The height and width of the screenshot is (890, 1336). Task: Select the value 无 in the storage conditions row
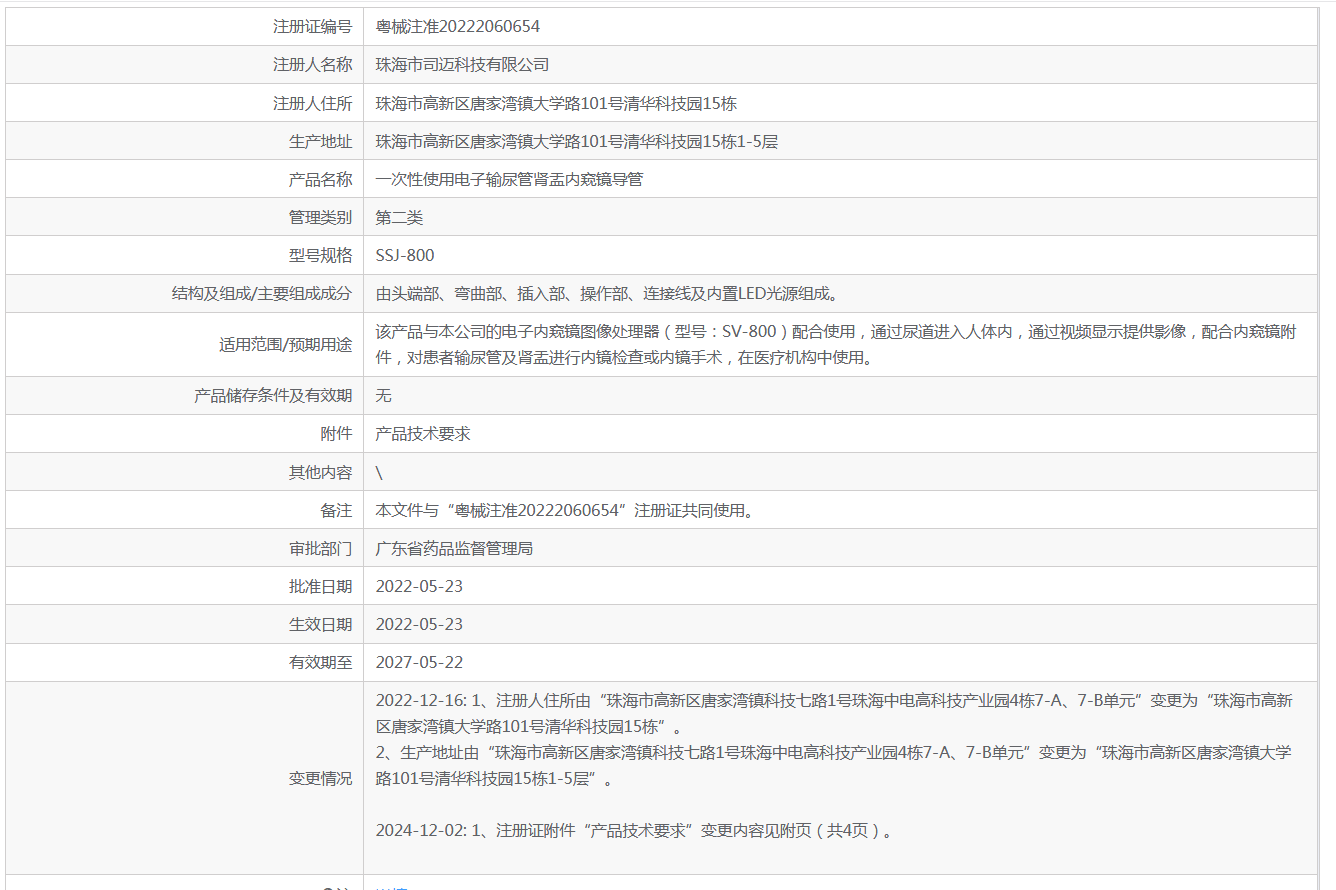pos(384,395)
